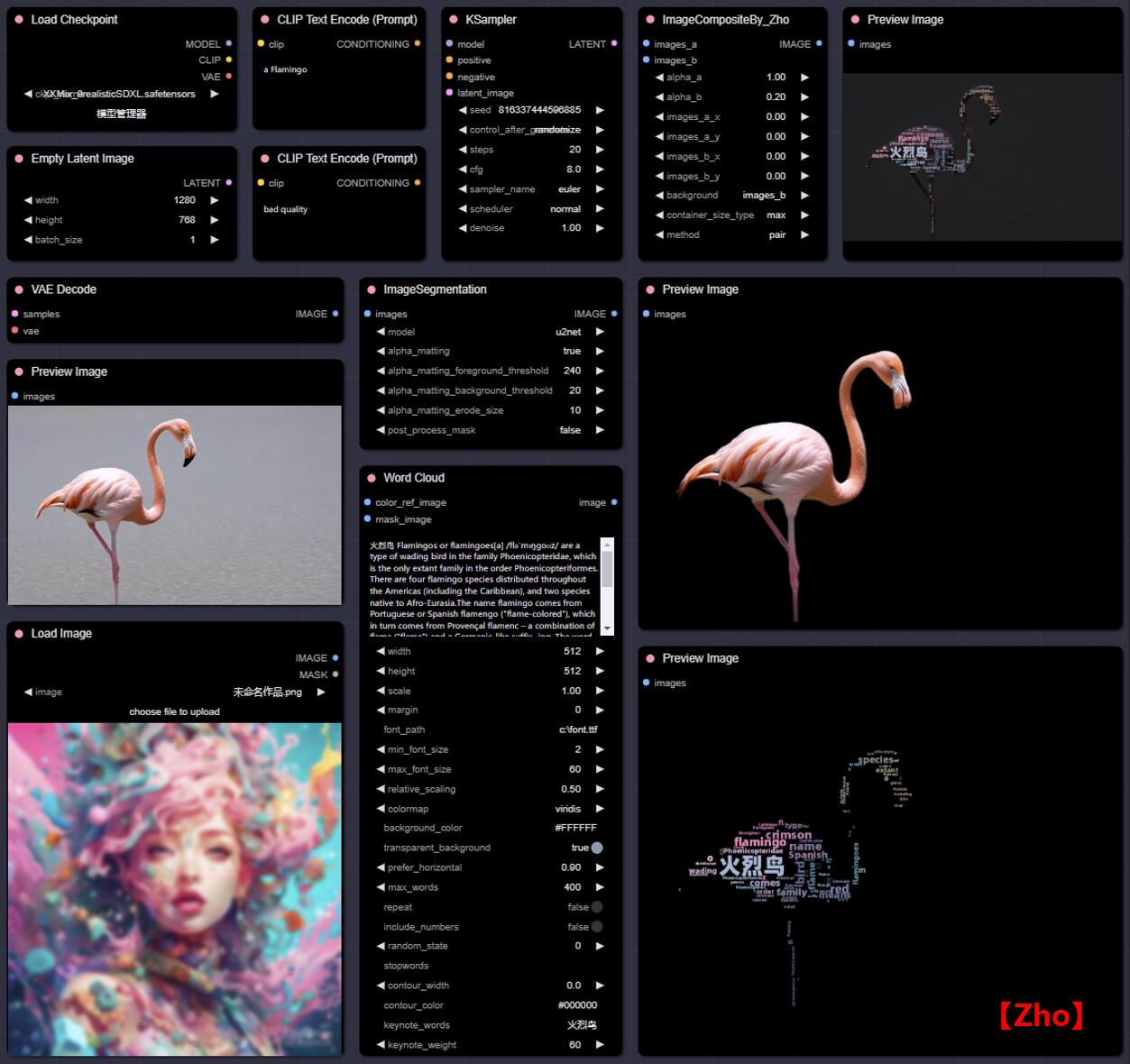This screenshot has width=1130, height=1064.
Task: Click the KSampler LATENT output connector
Action: pyautogui.click(x=614, y=43)
